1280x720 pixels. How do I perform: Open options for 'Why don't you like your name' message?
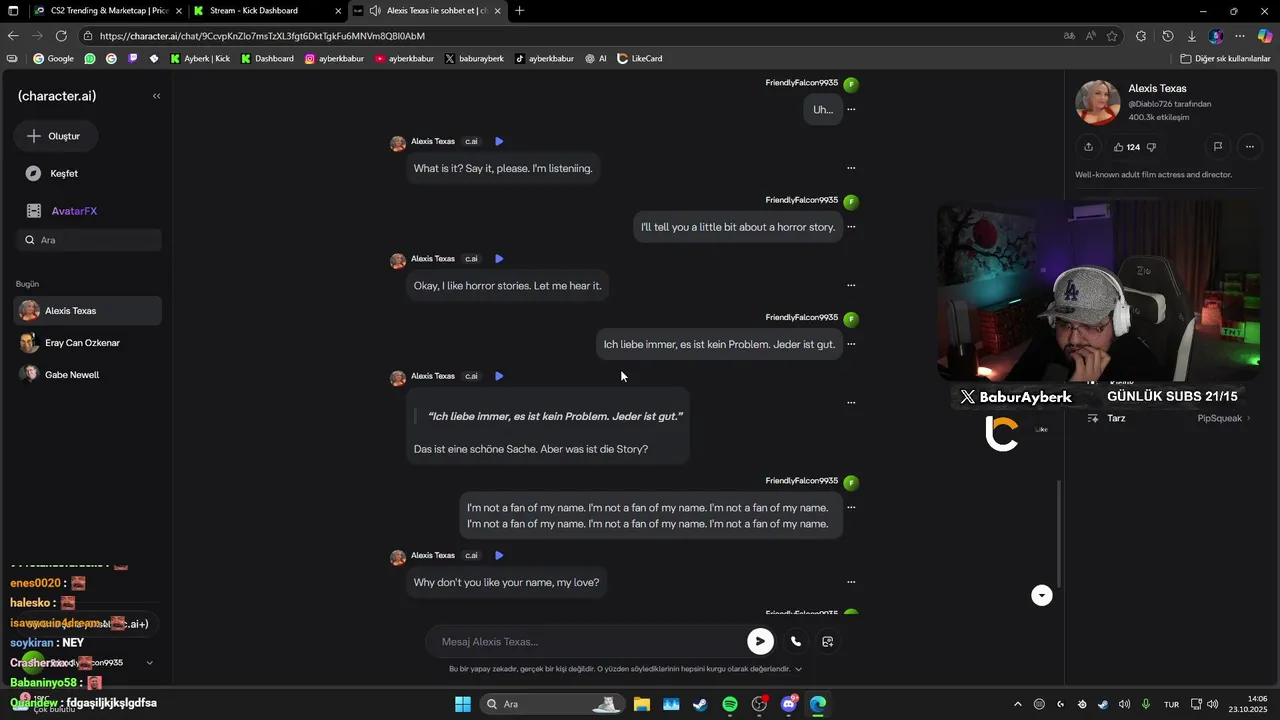tap(851, 582)
